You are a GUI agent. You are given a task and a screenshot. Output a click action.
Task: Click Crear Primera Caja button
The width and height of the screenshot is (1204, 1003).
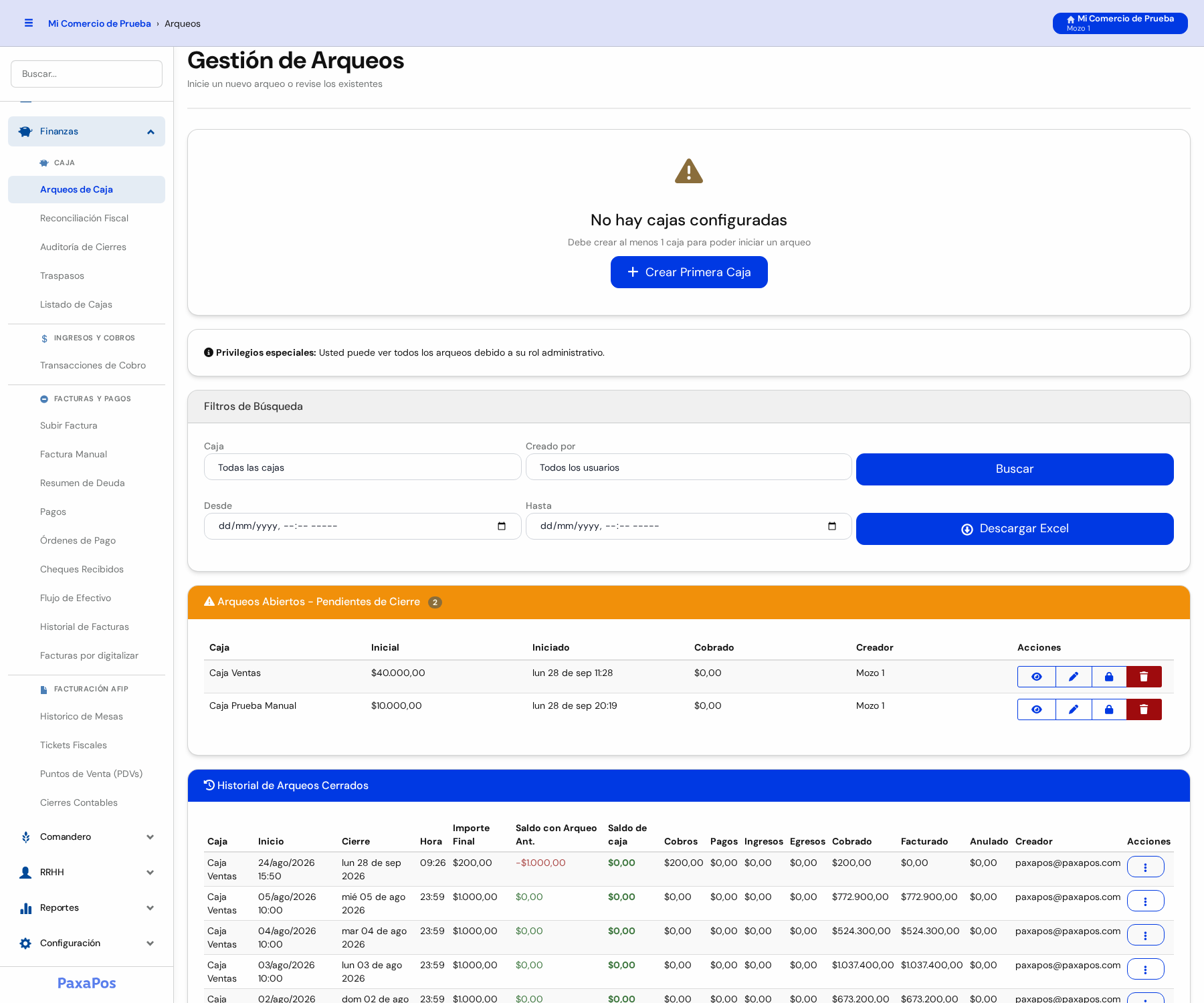(689, 272)
